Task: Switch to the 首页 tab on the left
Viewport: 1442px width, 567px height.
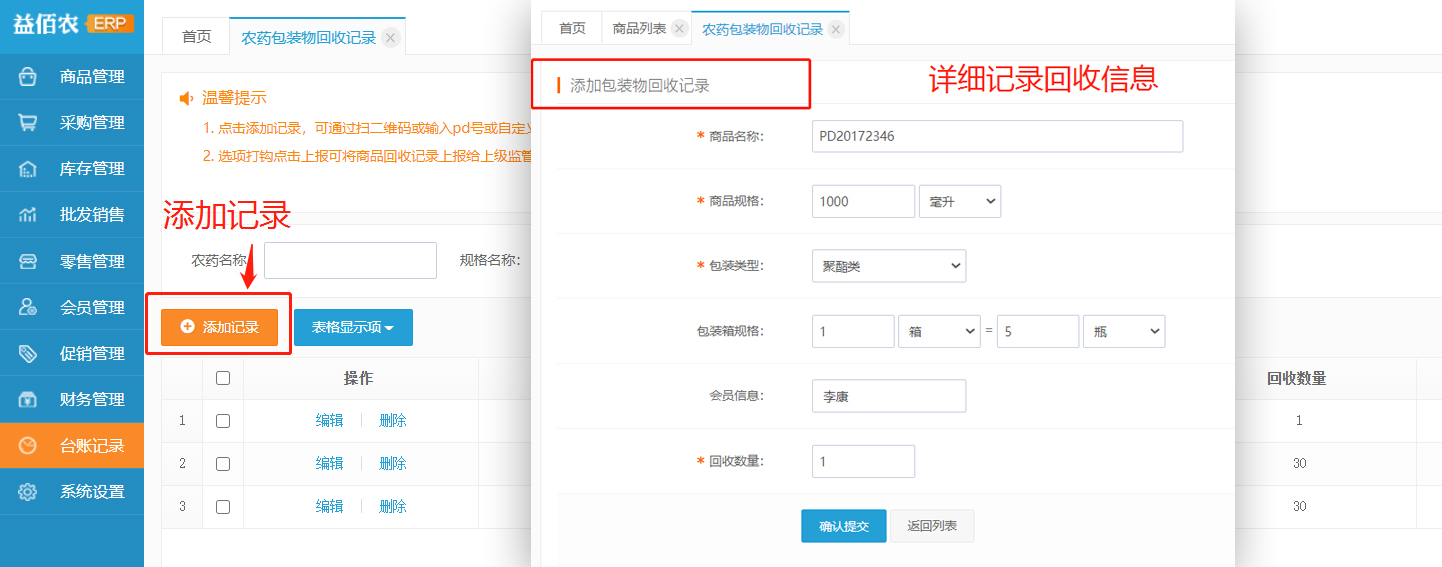Action: [196, 37]
